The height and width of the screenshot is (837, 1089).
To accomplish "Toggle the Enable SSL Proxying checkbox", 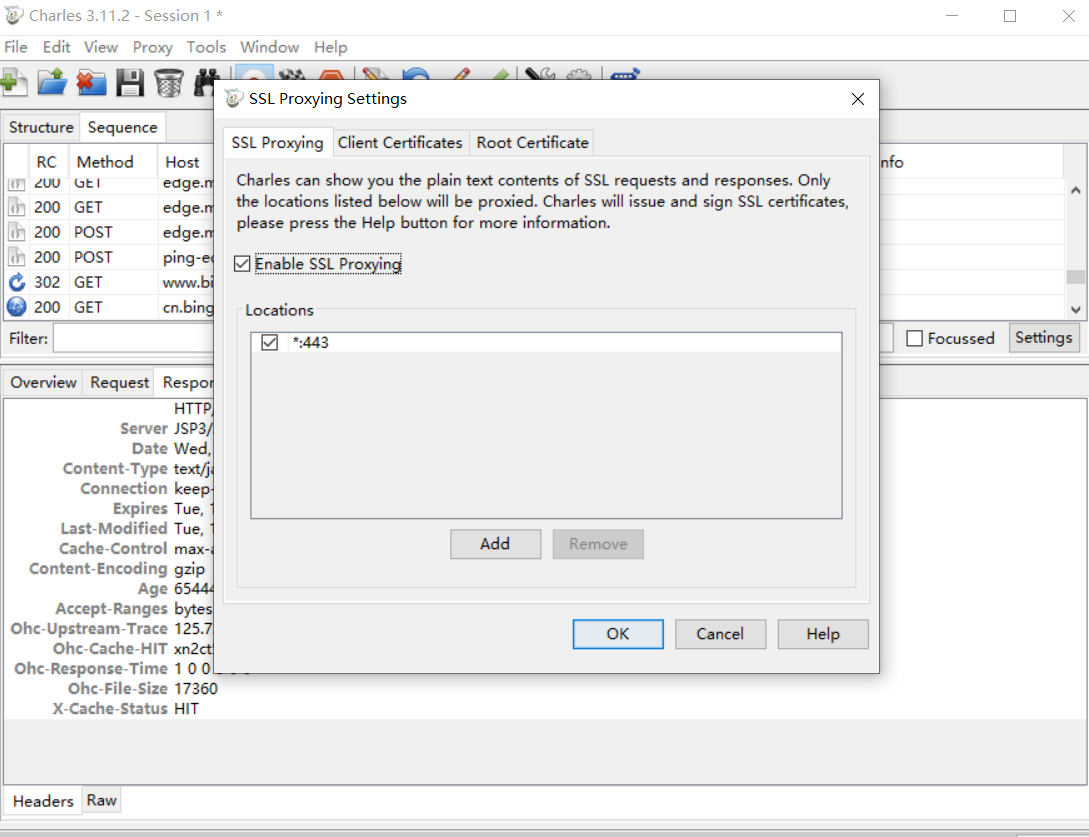I will point(242,264).
